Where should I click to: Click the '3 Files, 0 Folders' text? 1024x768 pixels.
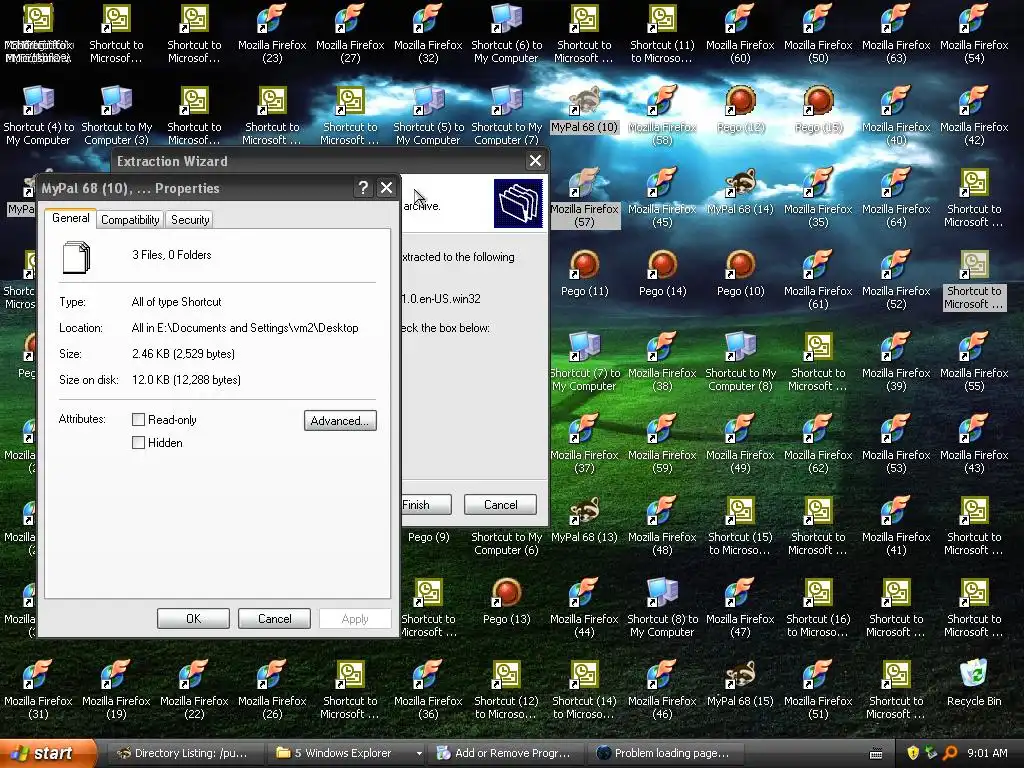click(x=172, y=255)
